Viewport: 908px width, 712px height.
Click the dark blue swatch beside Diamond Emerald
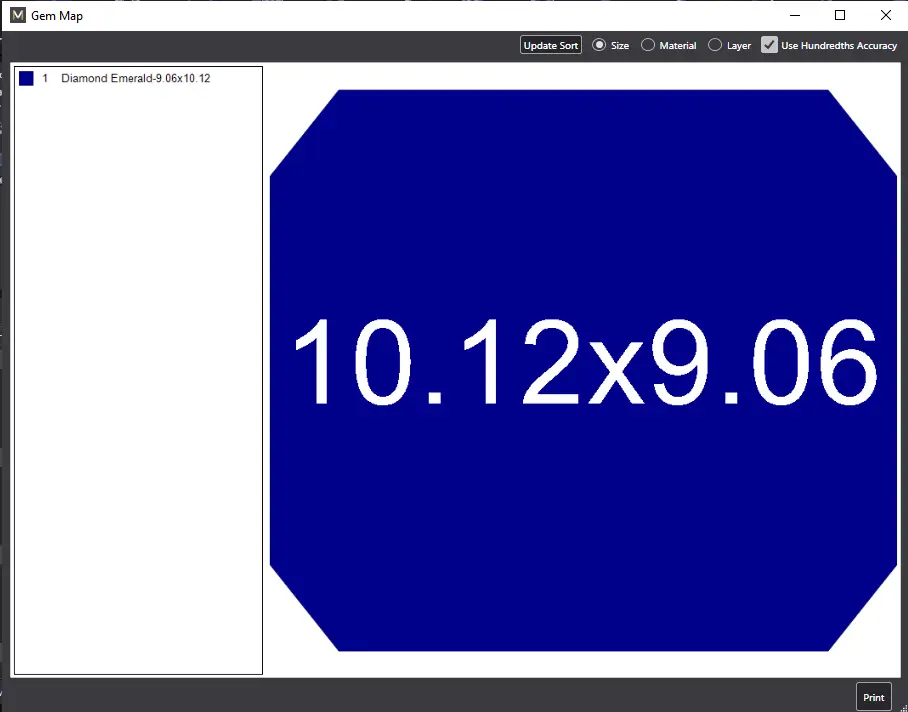26,78
